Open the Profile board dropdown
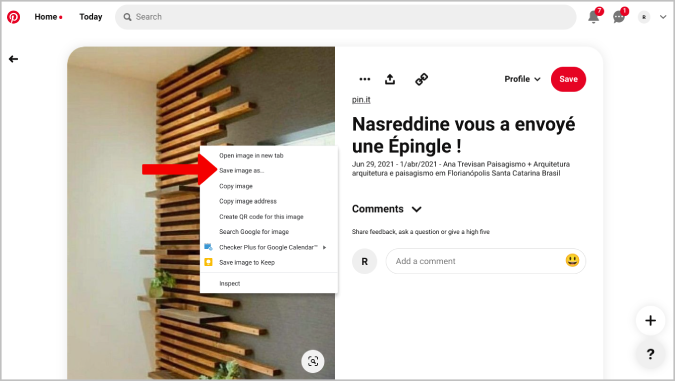Viewport: 675px width, 381px height. pyautogui.click(x=522, y=79)
